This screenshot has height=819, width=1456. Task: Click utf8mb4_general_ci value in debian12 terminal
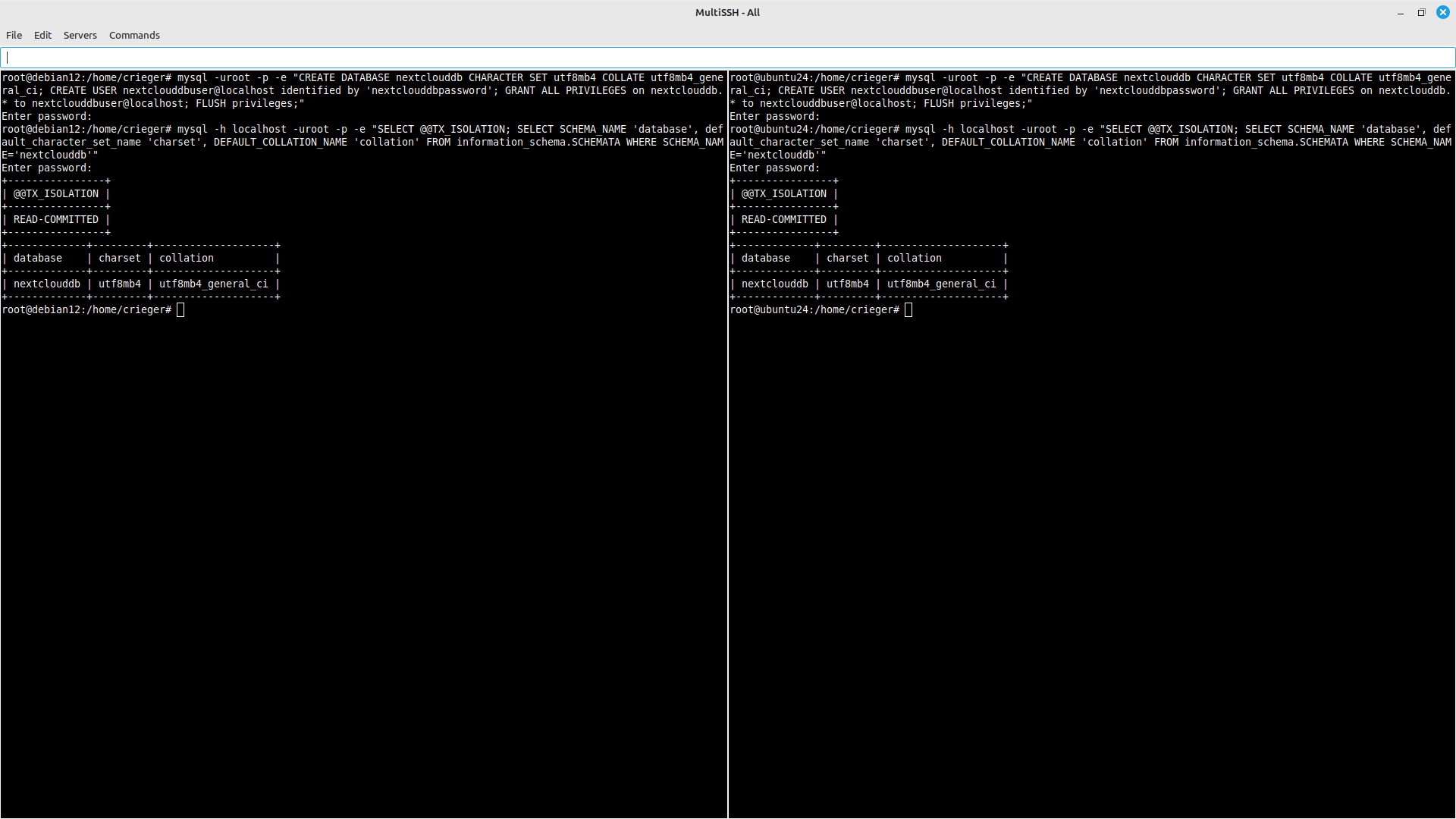(x=214, y=284)
